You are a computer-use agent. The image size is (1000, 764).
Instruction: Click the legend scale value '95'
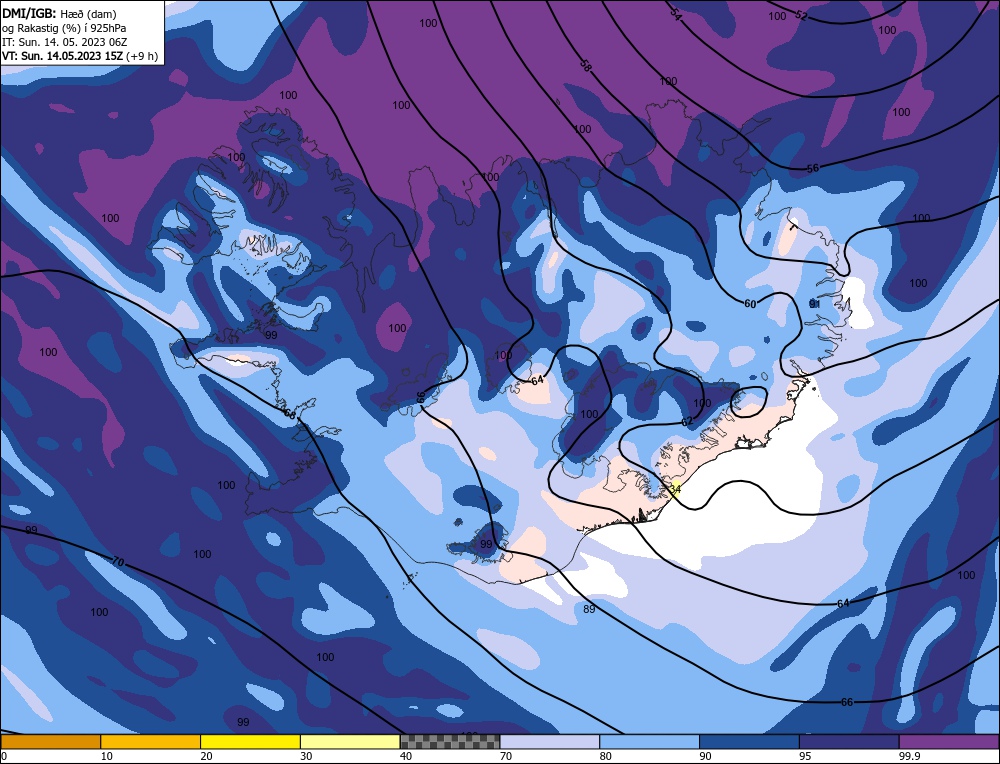coord(805,756)
